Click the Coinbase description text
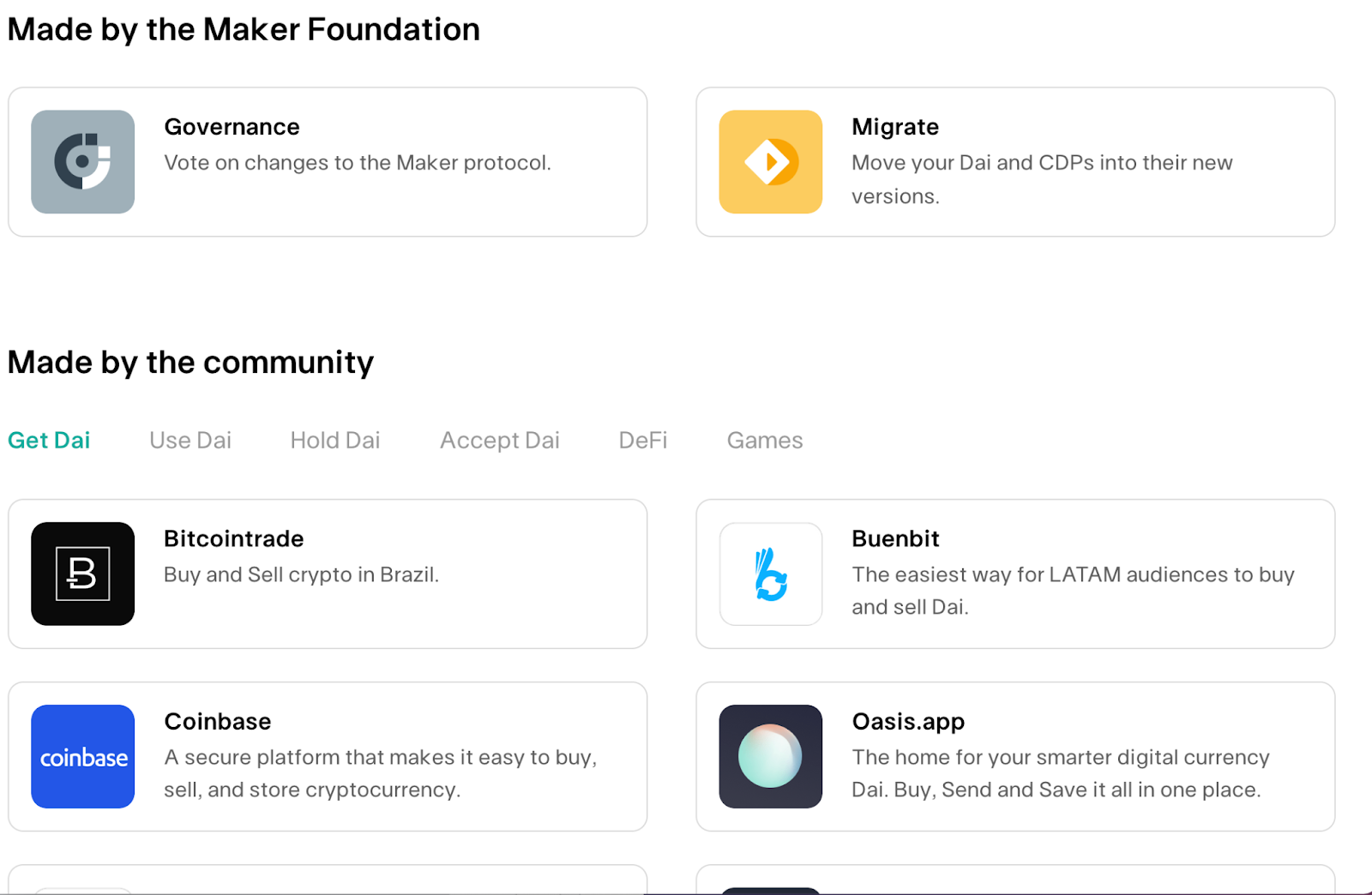The height and width of the screenshot is (895, 1372). click(381, 773)
